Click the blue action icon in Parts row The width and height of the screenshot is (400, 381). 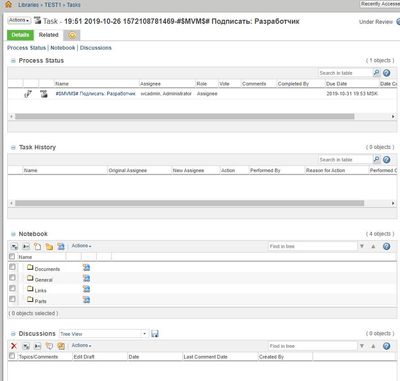coord(86,300)
